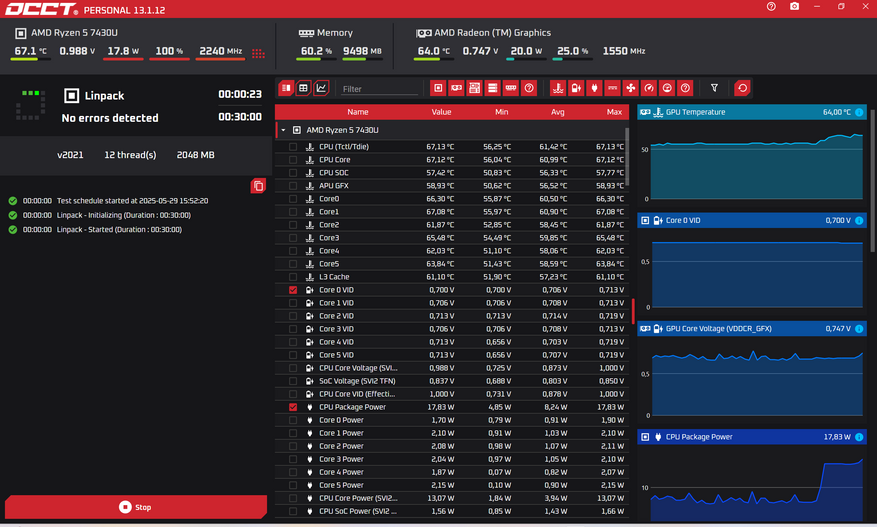Toggle the fan sensor type filter

(x=630, y=88)
